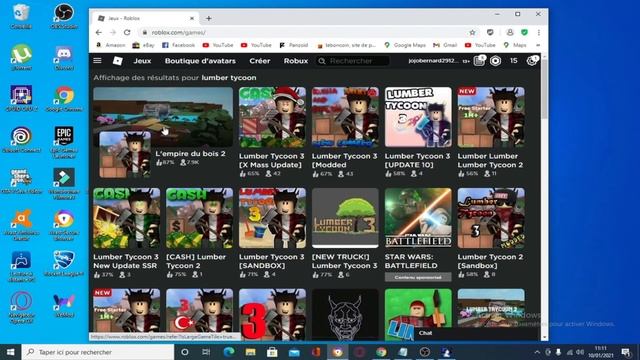Open NEW TRUCK Lumber Tycoon 3 tile

coord(345,233)
